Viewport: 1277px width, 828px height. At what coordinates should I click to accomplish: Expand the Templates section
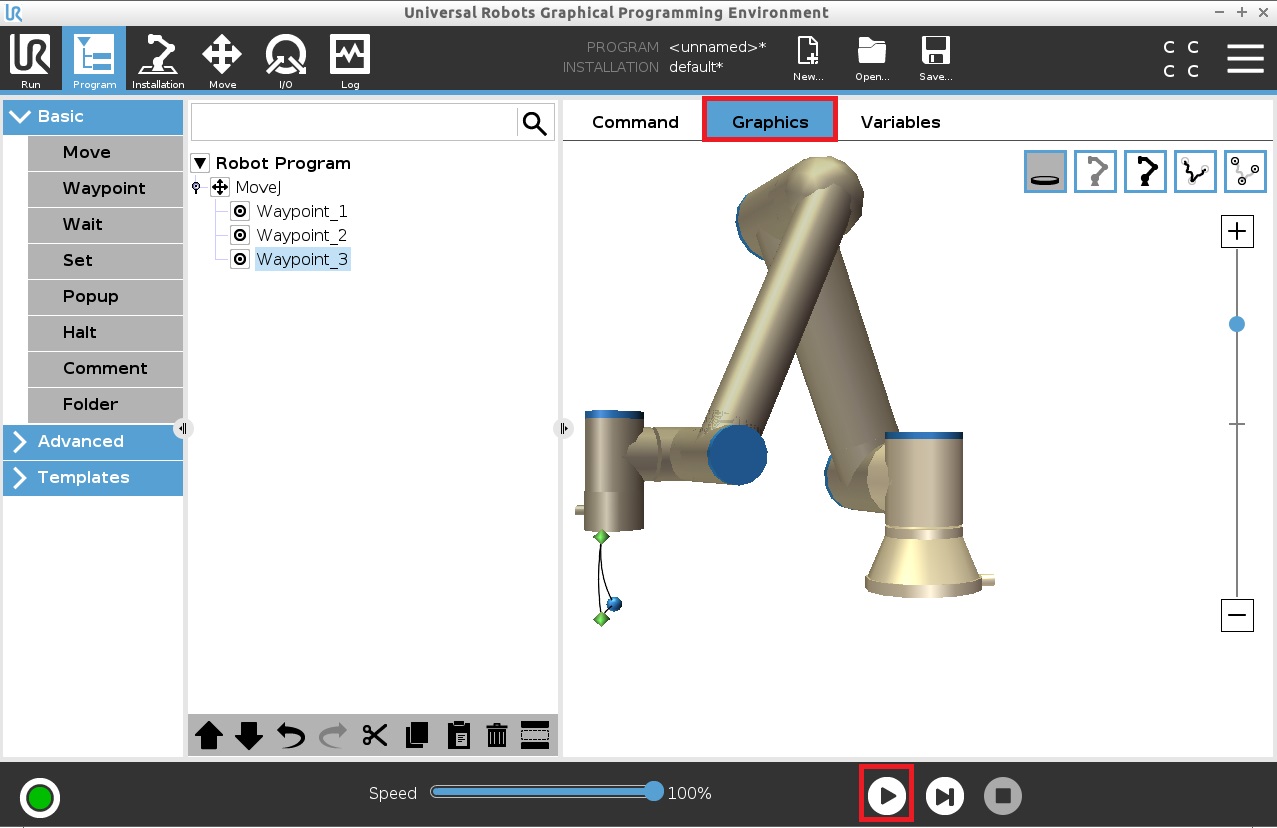pos(93,477)
